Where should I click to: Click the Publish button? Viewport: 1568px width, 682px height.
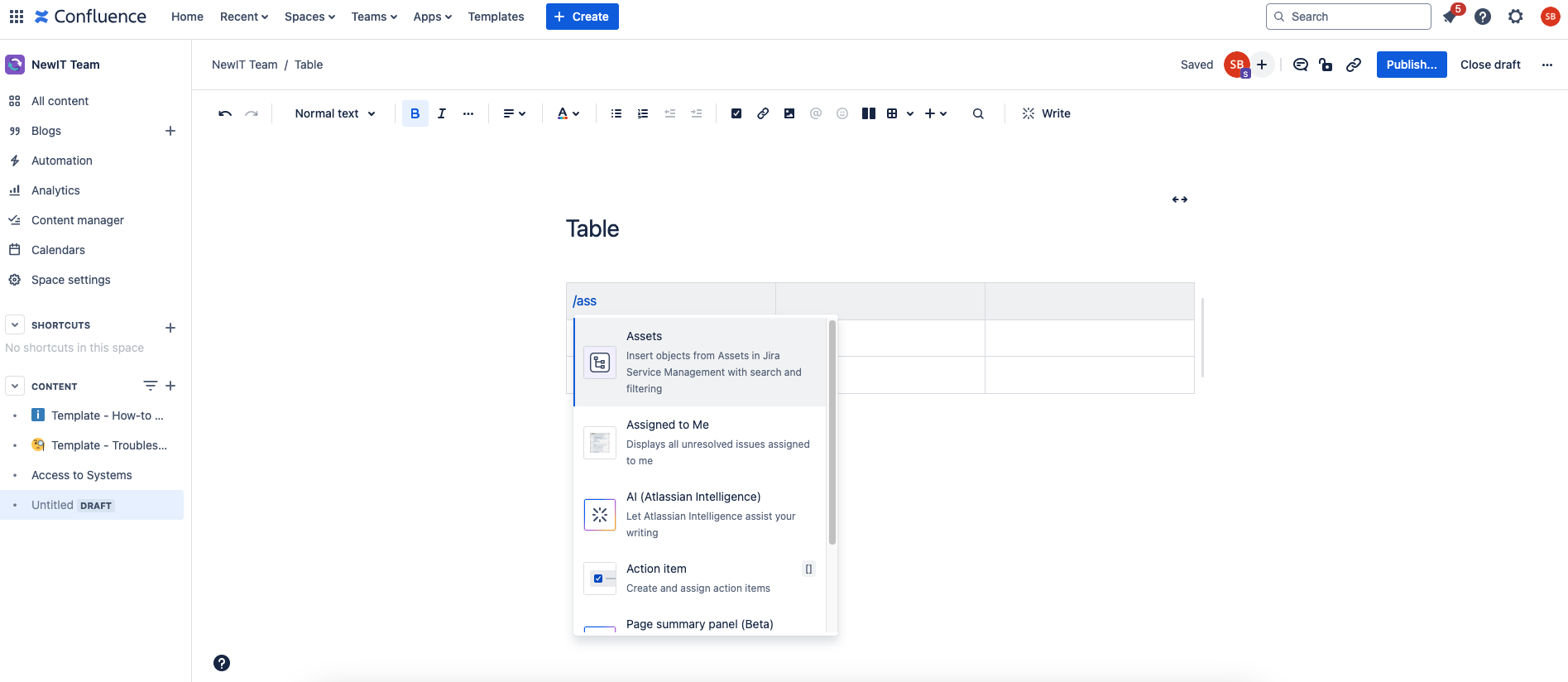[x=1411, y=65]
